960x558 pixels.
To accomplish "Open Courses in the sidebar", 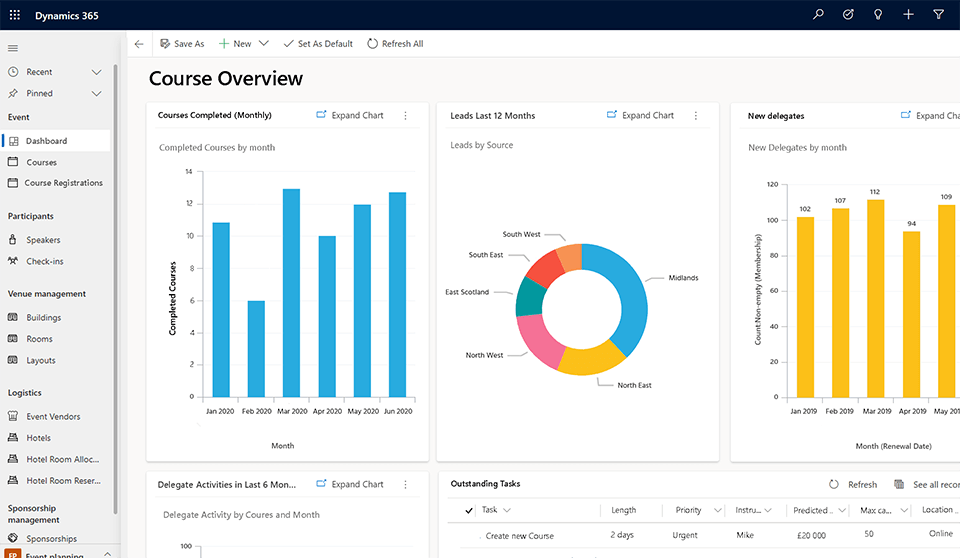I will coord(41,162).
